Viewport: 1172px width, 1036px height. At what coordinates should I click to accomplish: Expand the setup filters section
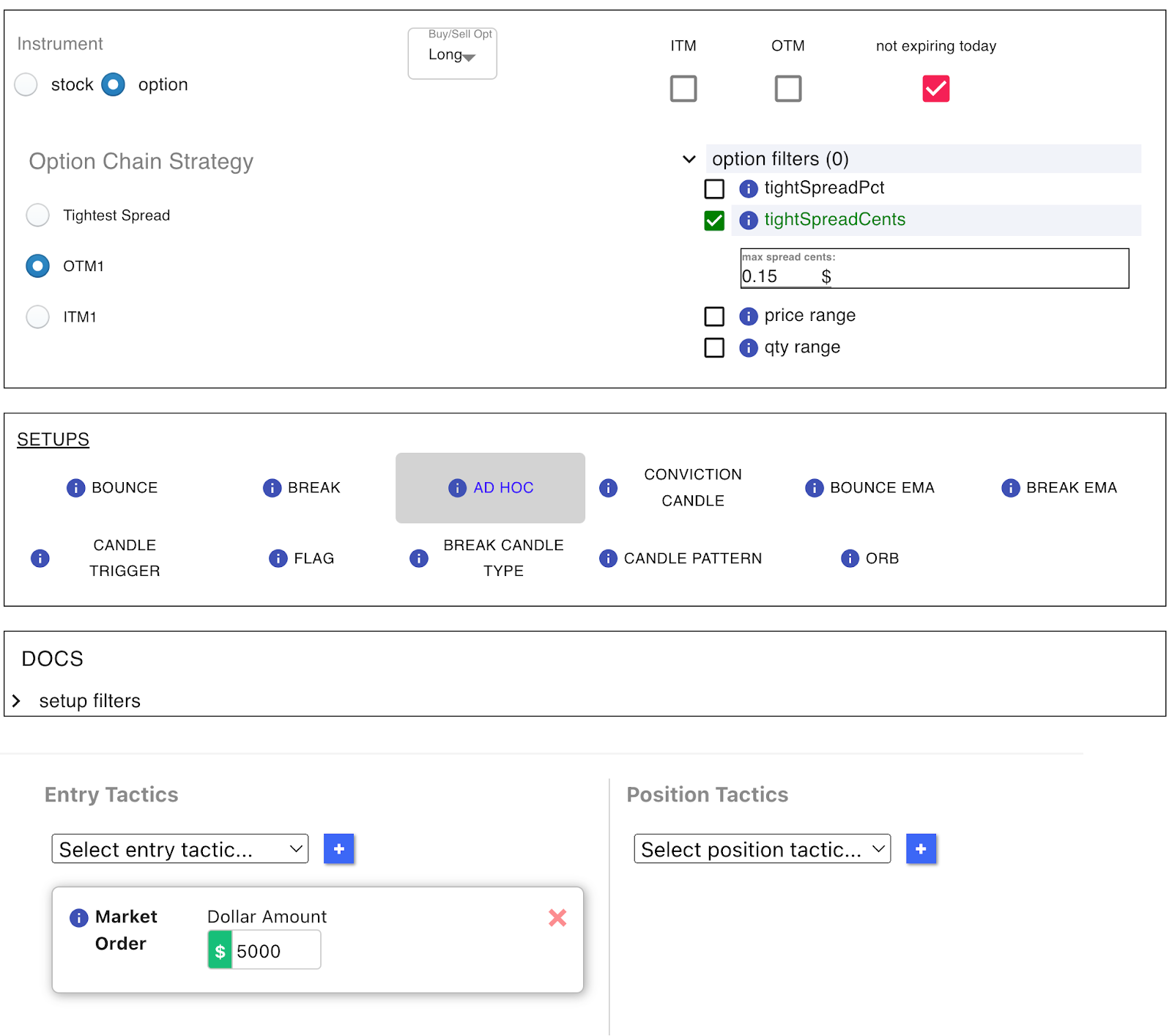tap(17, 701)
